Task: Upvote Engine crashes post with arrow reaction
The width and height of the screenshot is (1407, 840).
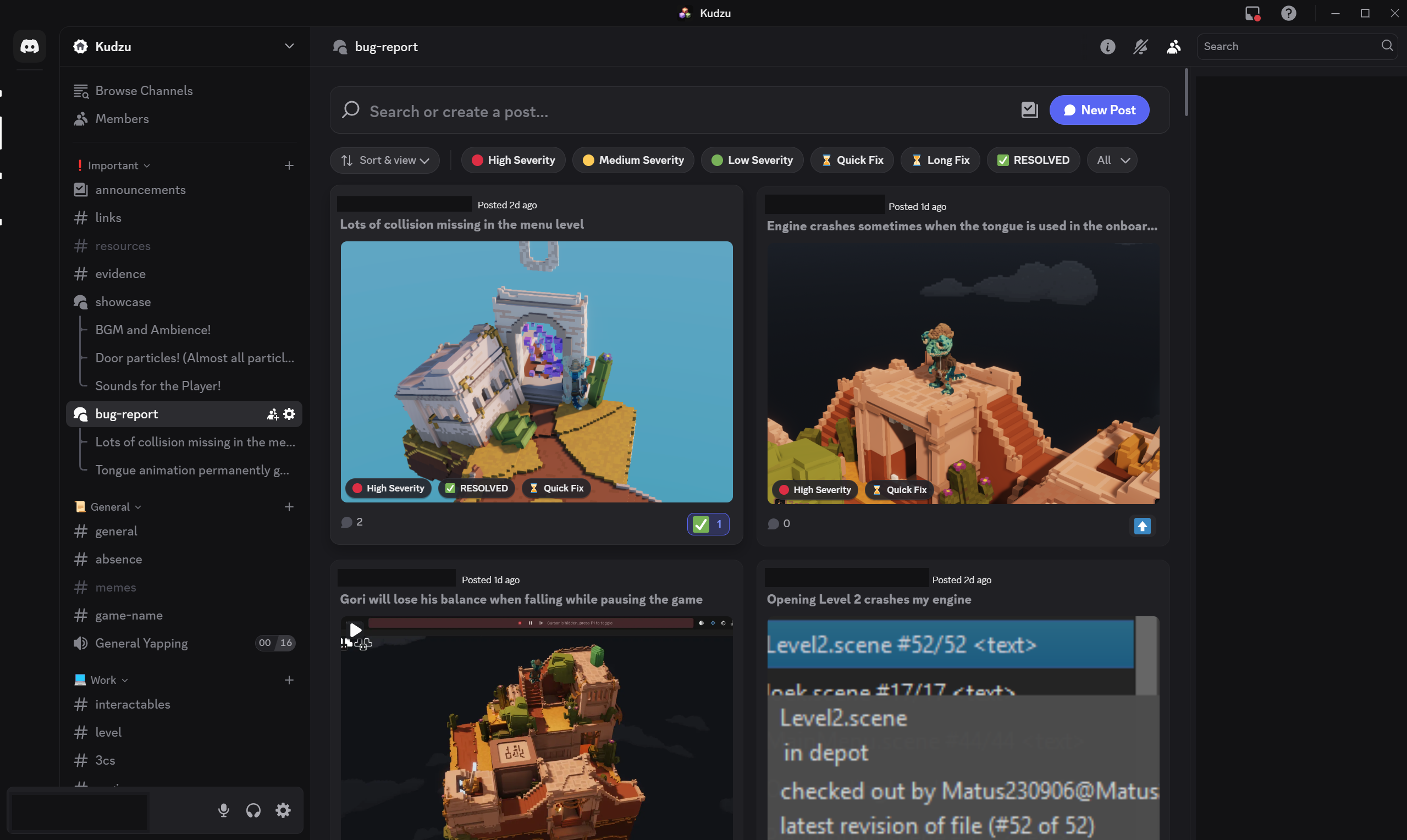Action: click(x=1142, y=527)
